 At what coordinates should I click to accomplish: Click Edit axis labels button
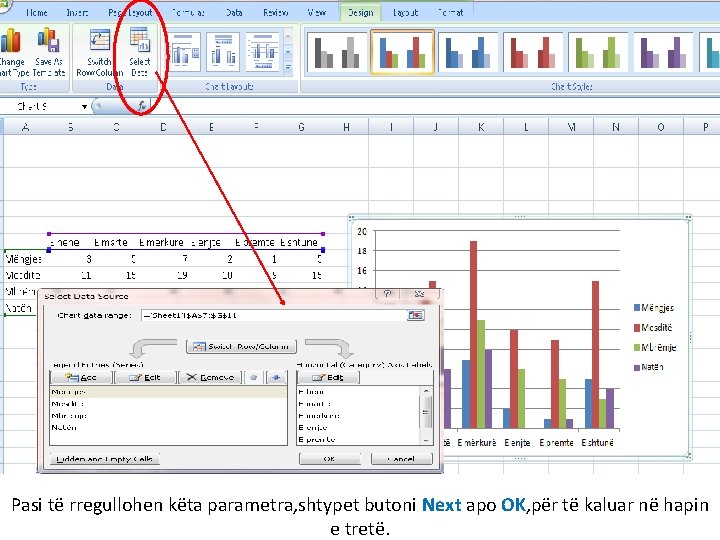point(328,377)
